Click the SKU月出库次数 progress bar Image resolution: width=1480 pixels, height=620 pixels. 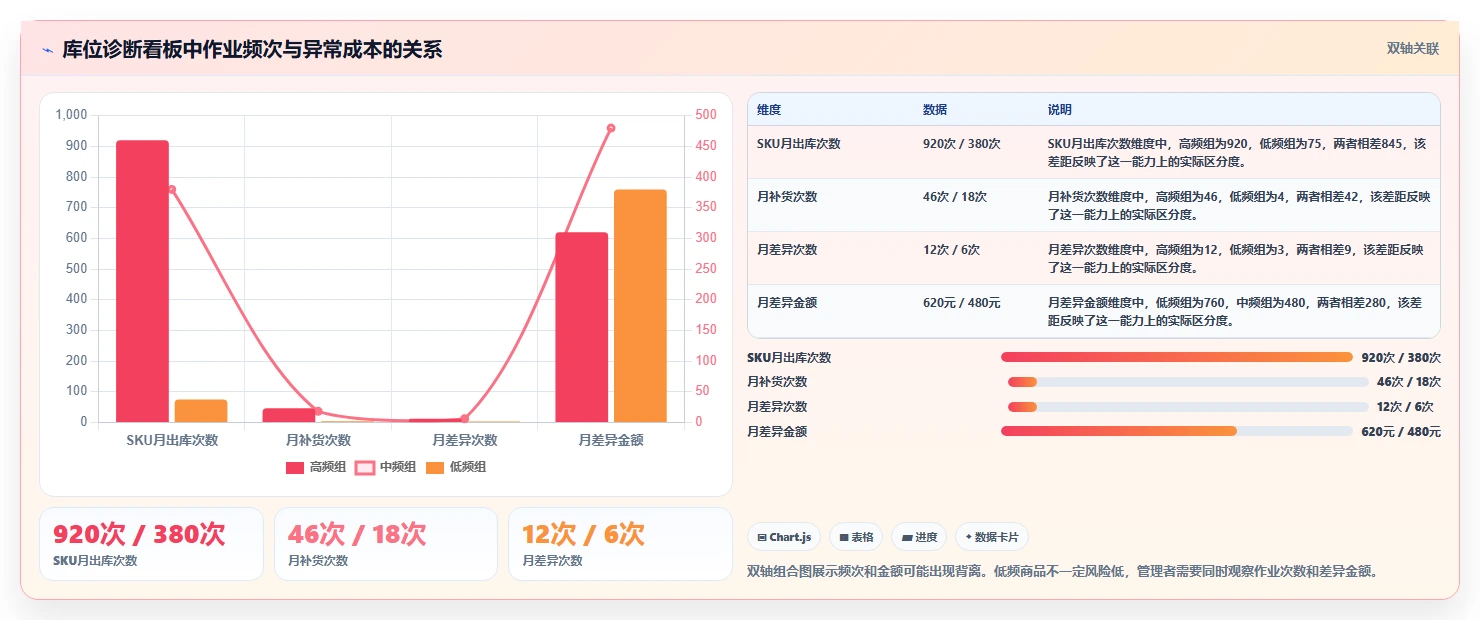1177,357
